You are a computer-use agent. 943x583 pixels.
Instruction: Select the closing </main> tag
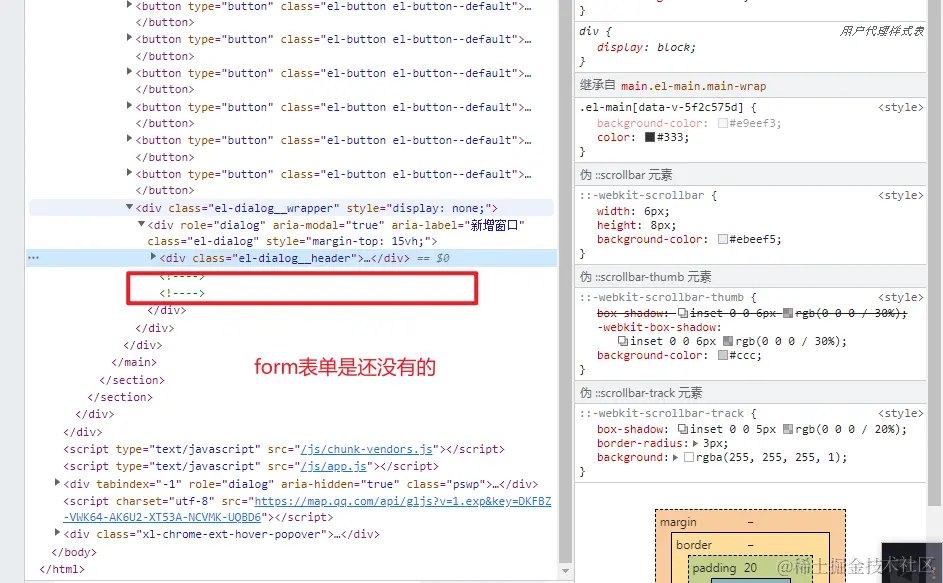[x=134, y=362]
